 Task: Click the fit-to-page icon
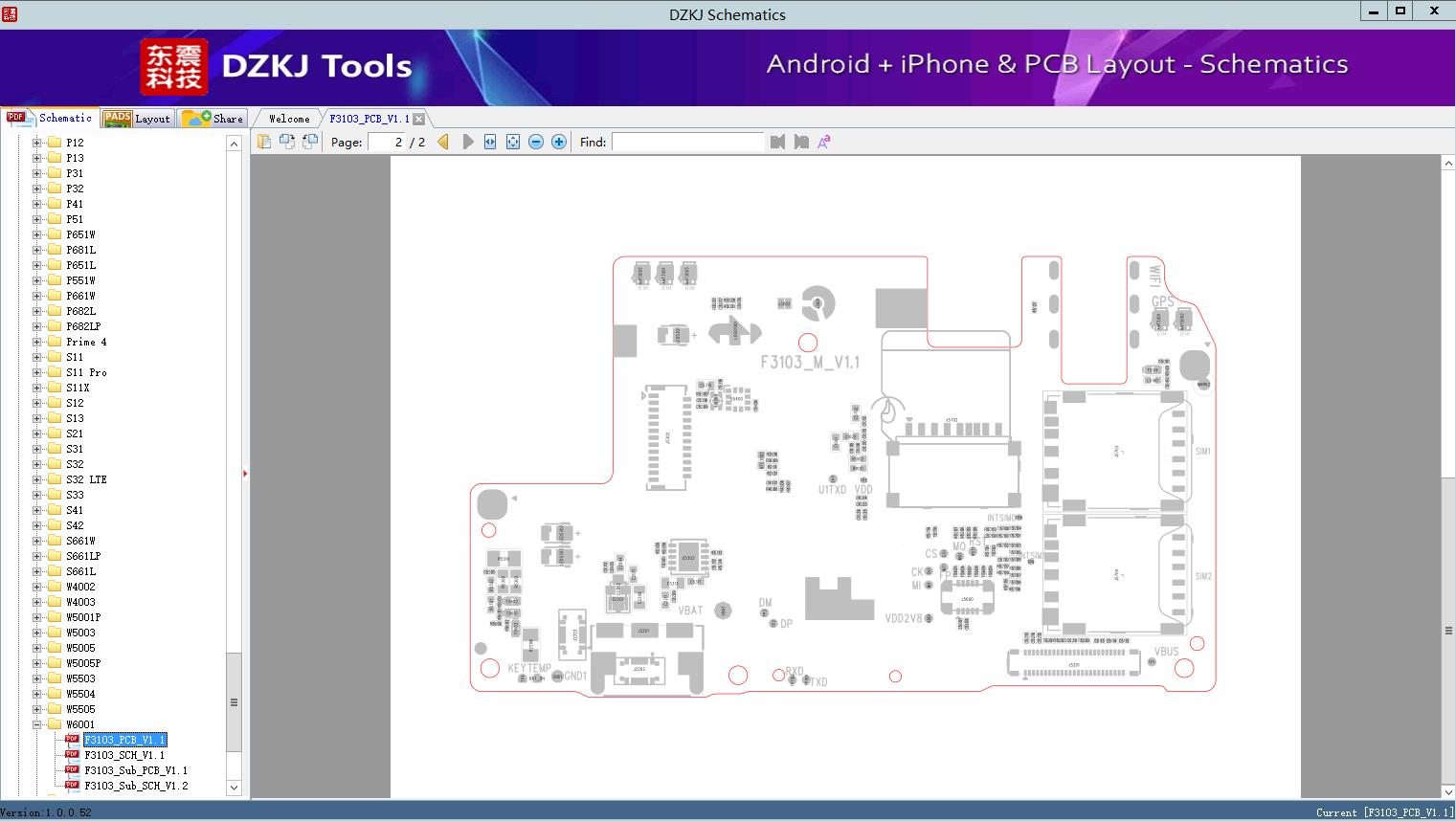[x=513, y=142]
